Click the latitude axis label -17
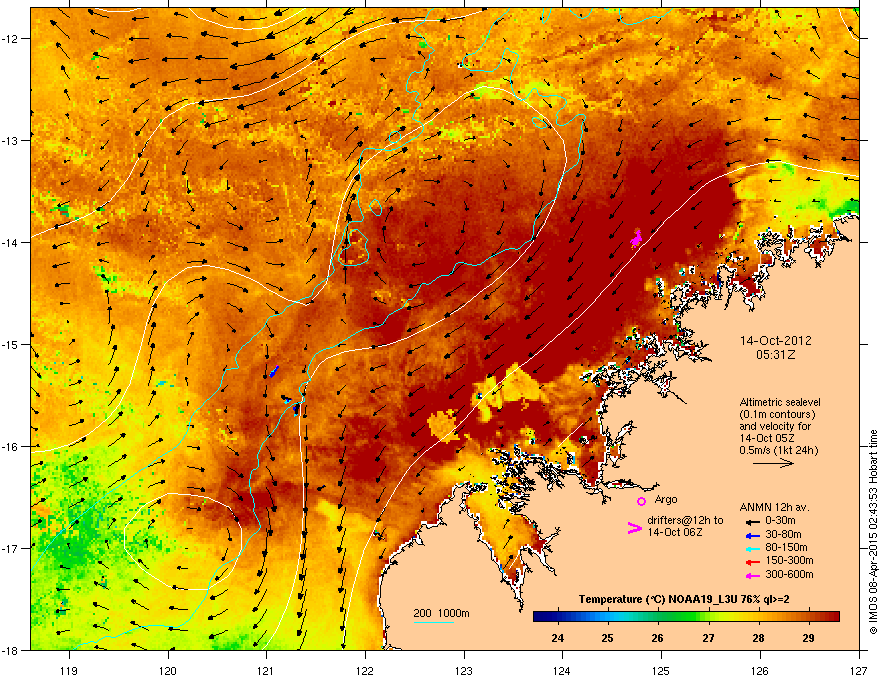Viewport: 880px width, 680px height. (11, 548)
